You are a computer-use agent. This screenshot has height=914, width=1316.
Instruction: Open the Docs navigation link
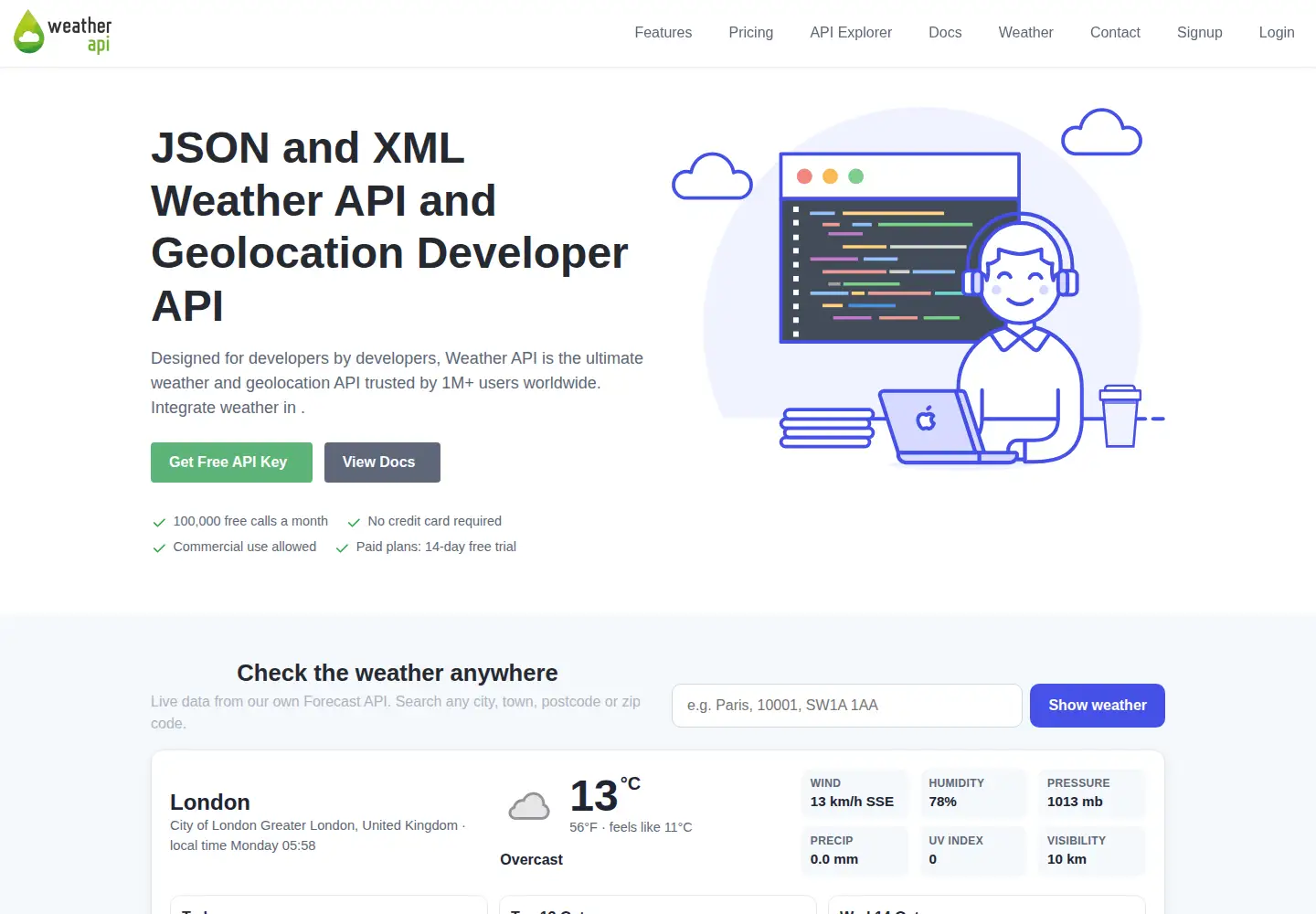tap(945, 33)
